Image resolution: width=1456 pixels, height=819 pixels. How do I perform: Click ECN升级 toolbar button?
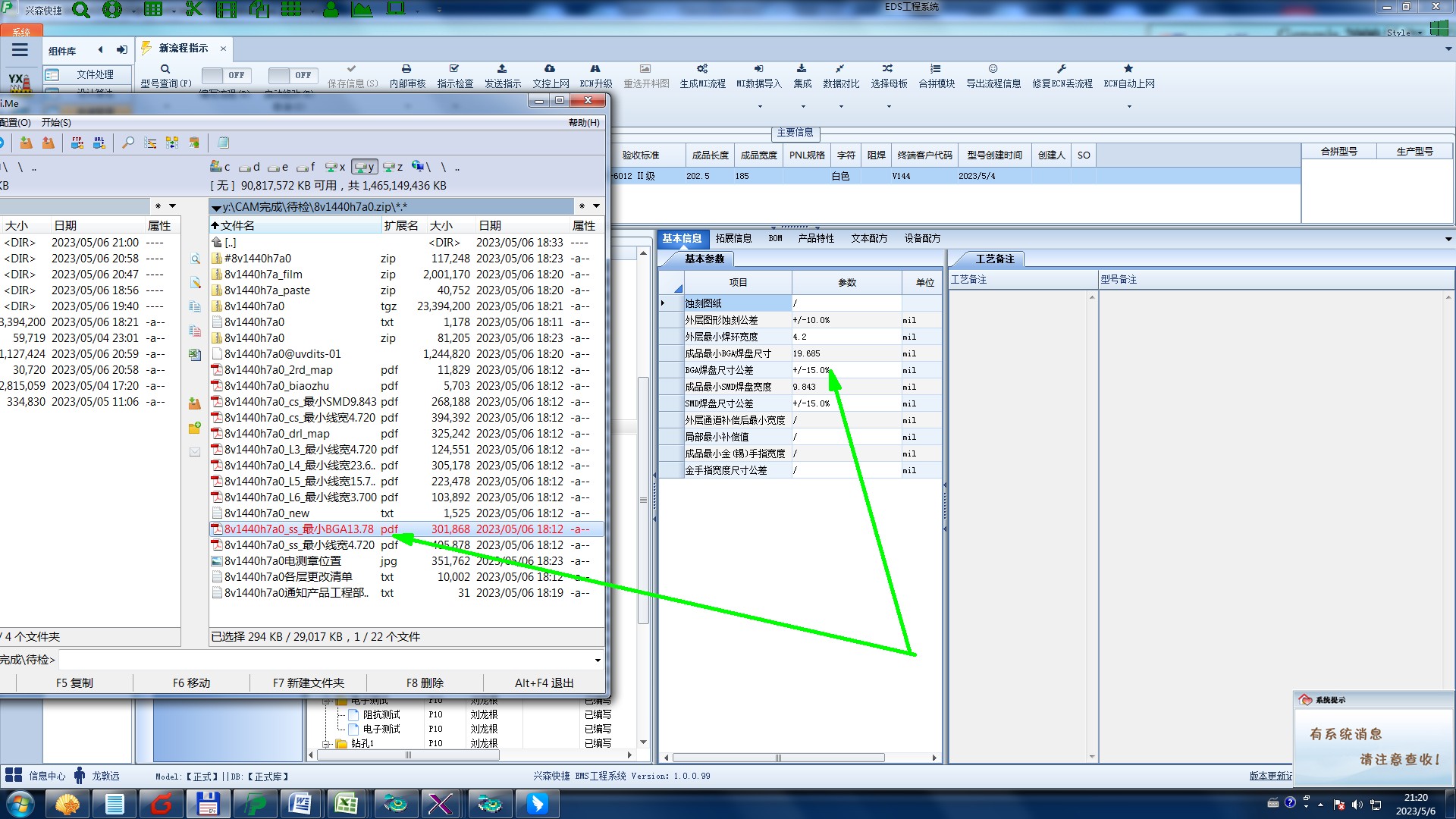(x=595, y=76)
